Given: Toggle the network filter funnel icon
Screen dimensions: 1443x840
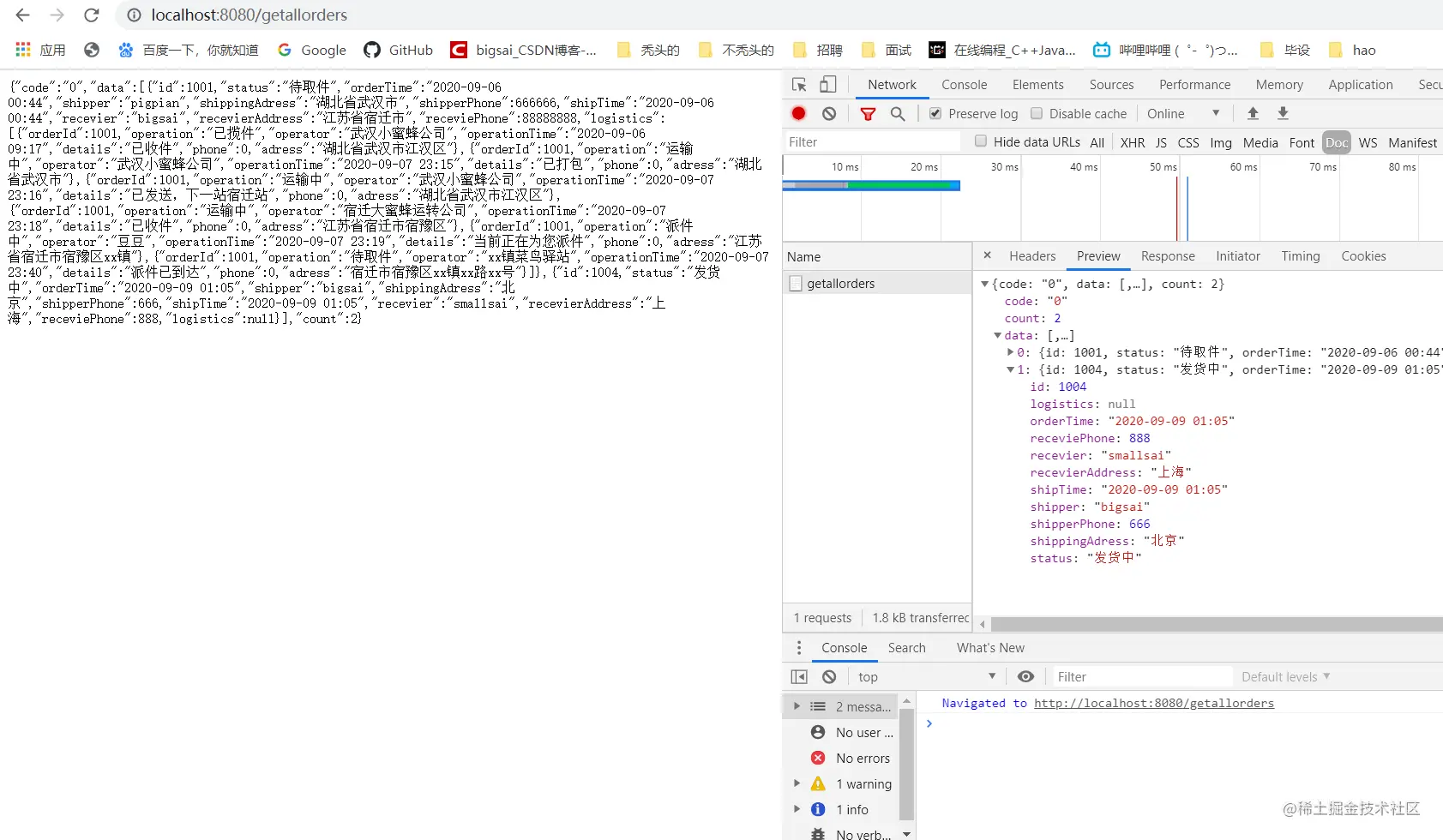Looking at the screenshot, I should pos(868,113).
